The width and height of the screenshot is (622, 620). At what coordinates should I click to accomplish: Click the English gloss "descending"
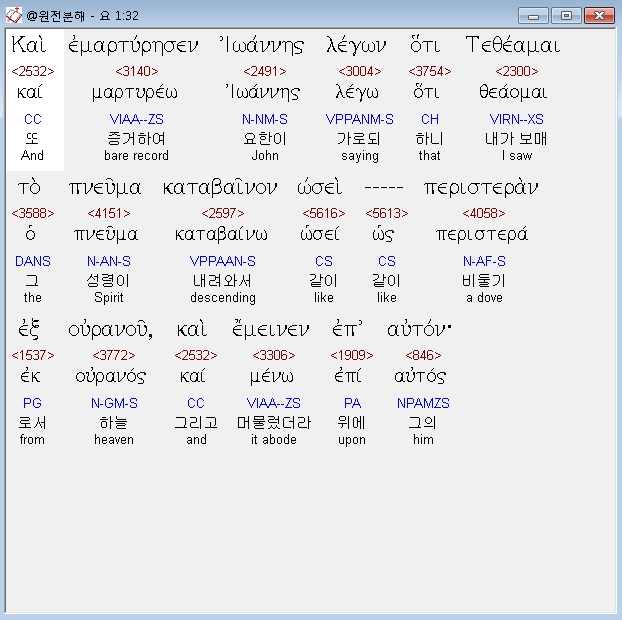[223, 298]
